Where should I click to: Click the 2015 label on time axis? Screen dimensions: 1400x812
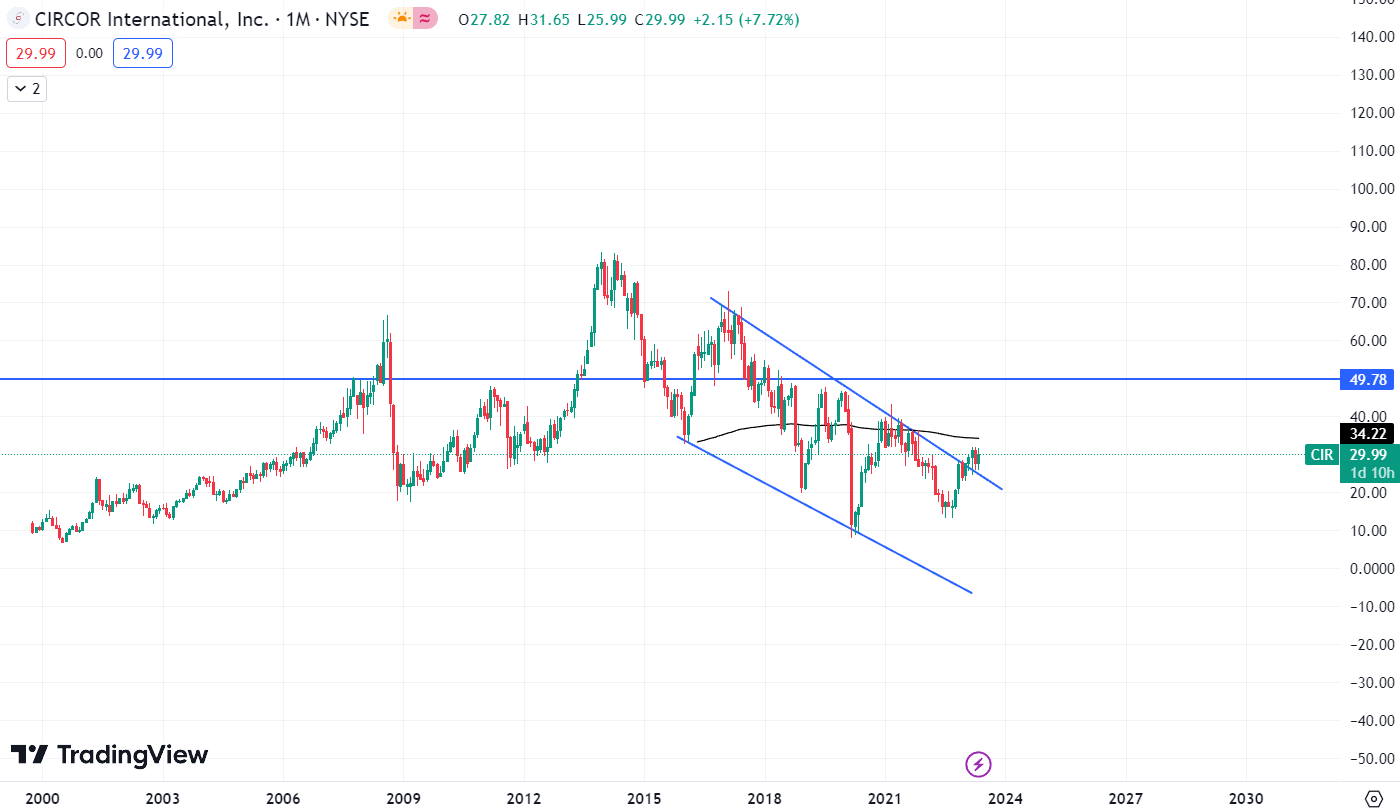(644, 799)
